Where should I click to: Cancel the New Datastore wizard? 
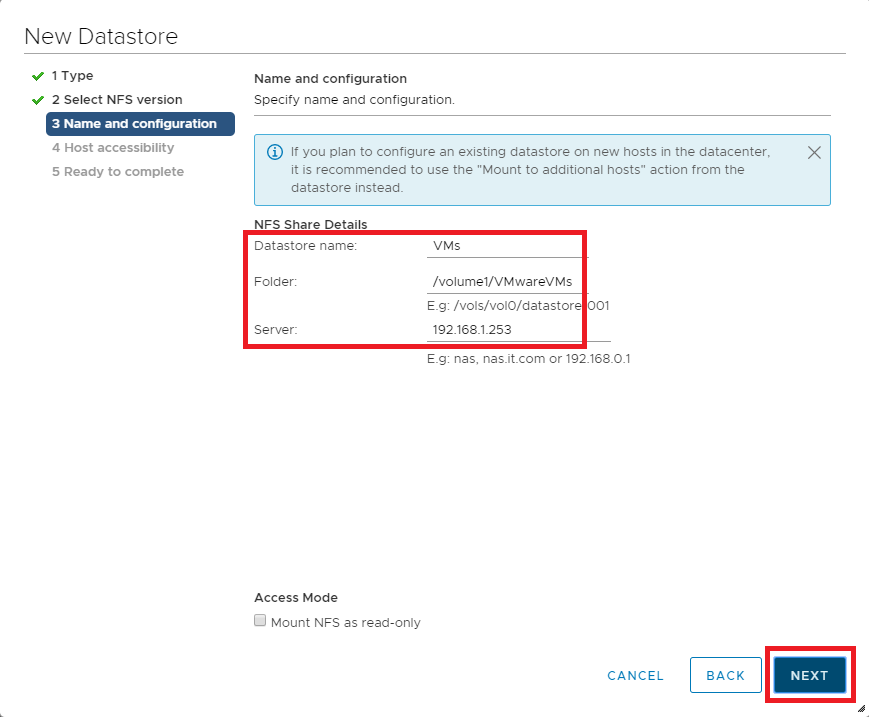[635, 675]
